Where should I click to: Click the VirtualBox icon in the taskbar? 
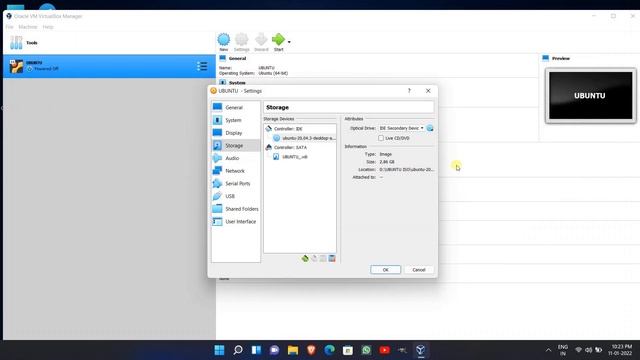point(421,350)
